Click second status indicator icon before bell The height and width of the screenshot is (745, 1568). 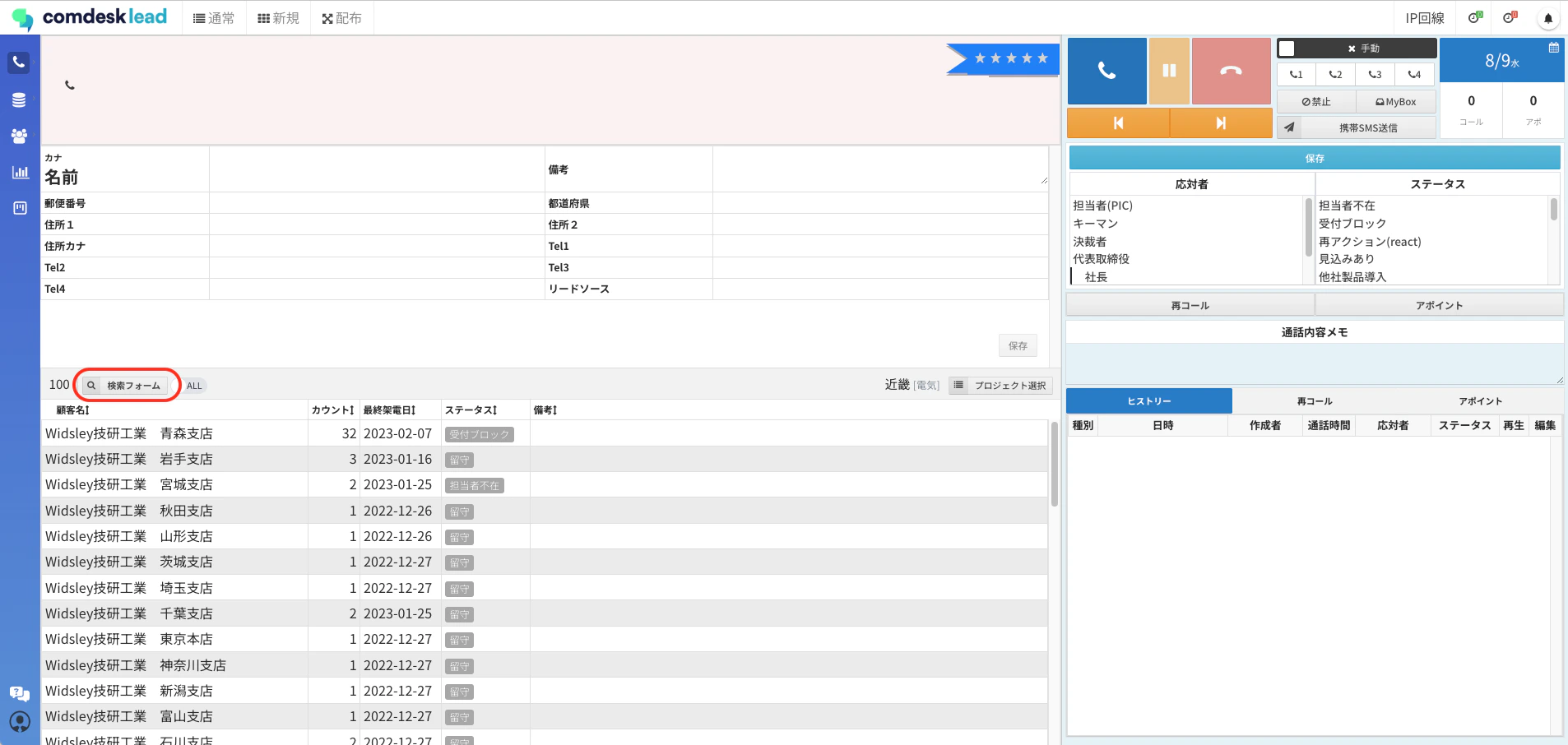pyautogui.click(x=1510, y=17)
